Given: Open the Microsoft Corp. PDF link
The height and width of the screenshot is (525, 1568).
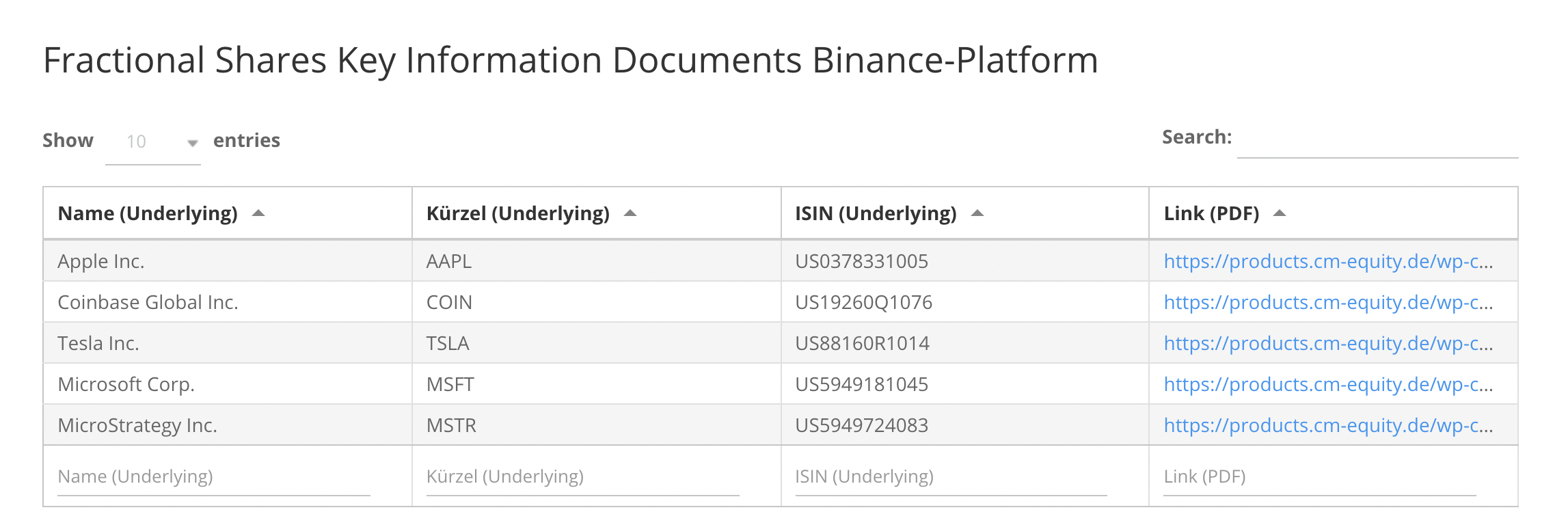Looking at the screenshot, I should tap(1327, 384).
